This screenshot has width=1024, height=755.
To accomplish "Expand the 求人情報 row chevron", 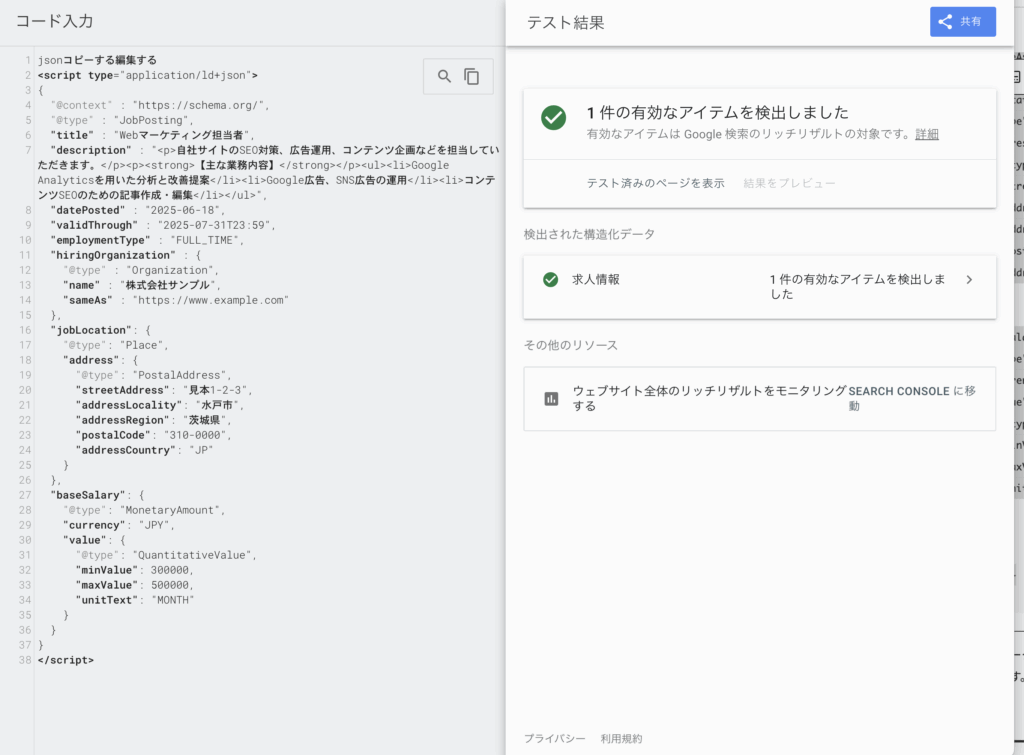I will [969, 280].
